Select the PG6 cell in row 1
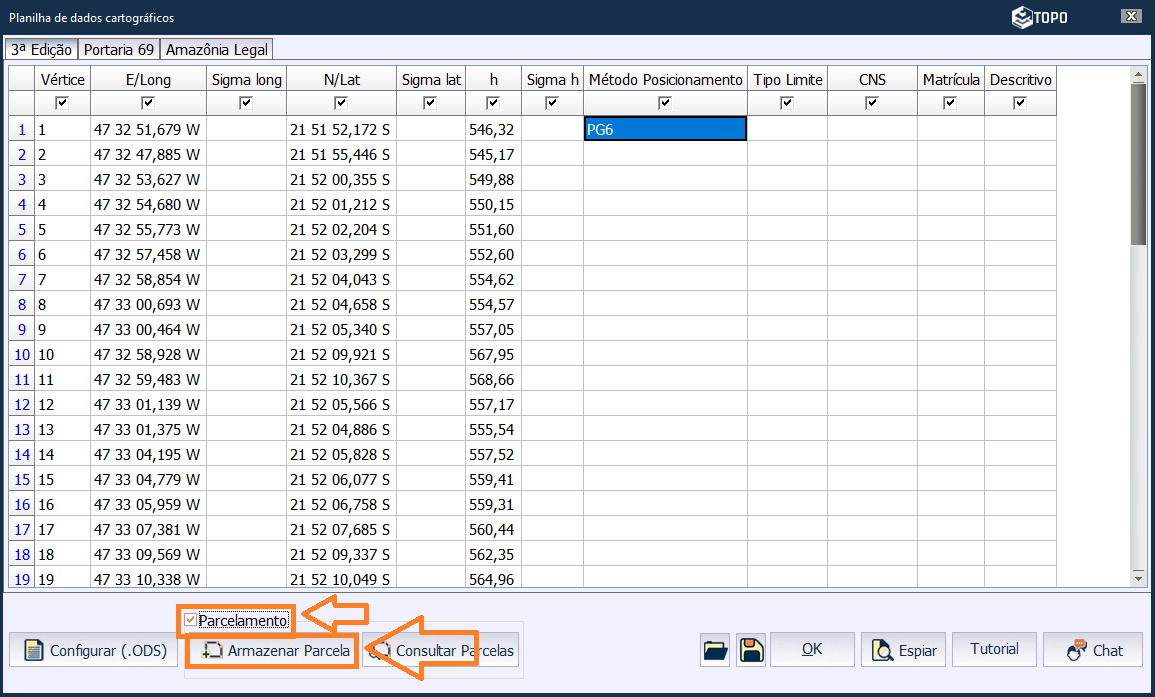 click(665, 129)
